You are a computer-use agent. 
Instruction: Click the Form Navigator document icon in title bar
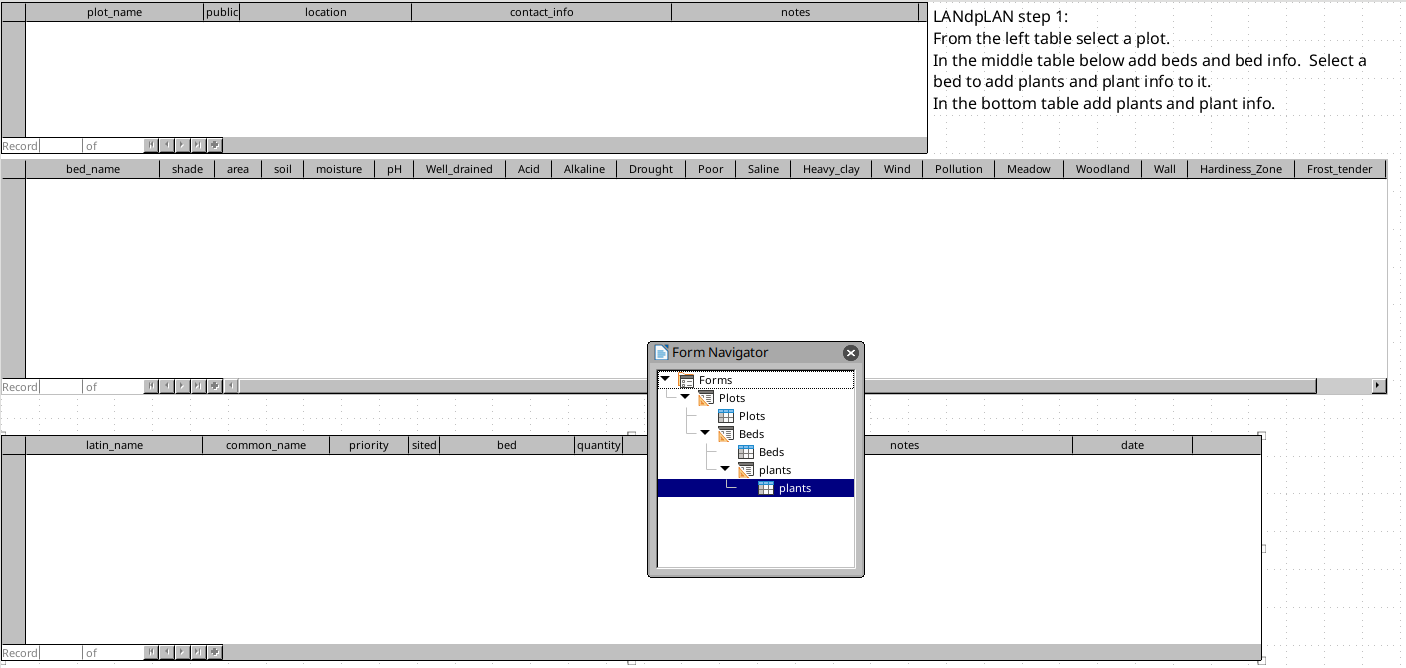[x=661, y=352]
